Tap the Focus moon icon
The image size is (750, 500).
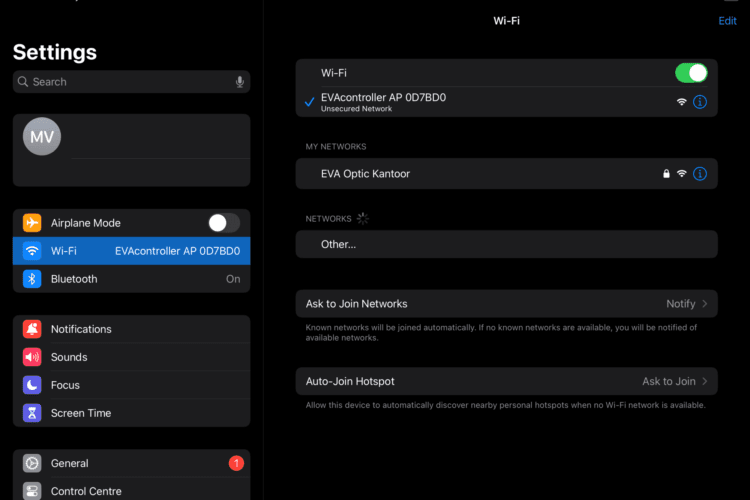(32, 385)
